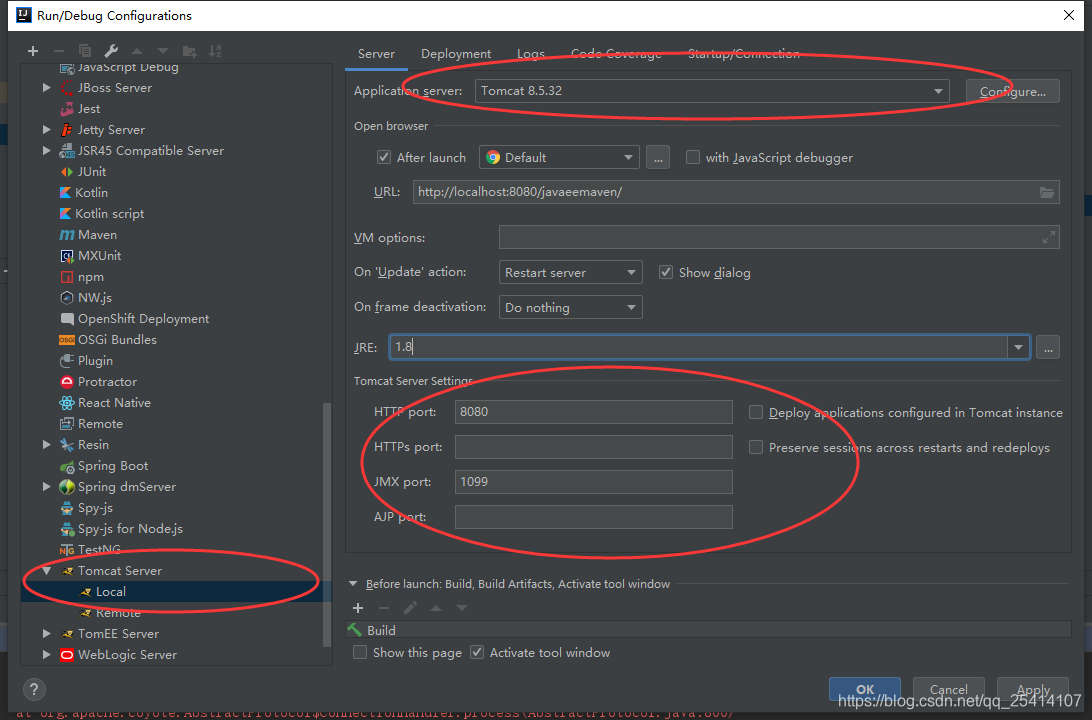Click browser browse ellipsis button
This screenshot has height=720, width=1092.
[x=658, y=157]
